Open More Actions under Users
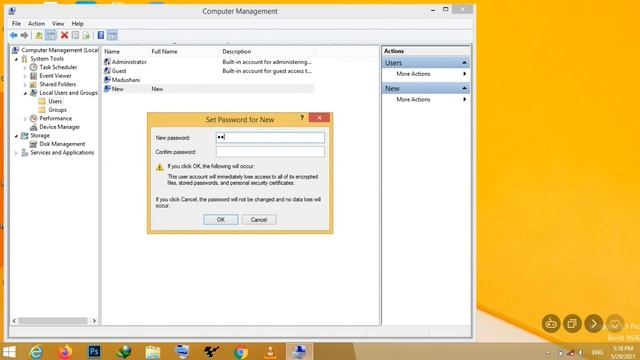This screenshot has width=640, height=360. coord(413,74)
